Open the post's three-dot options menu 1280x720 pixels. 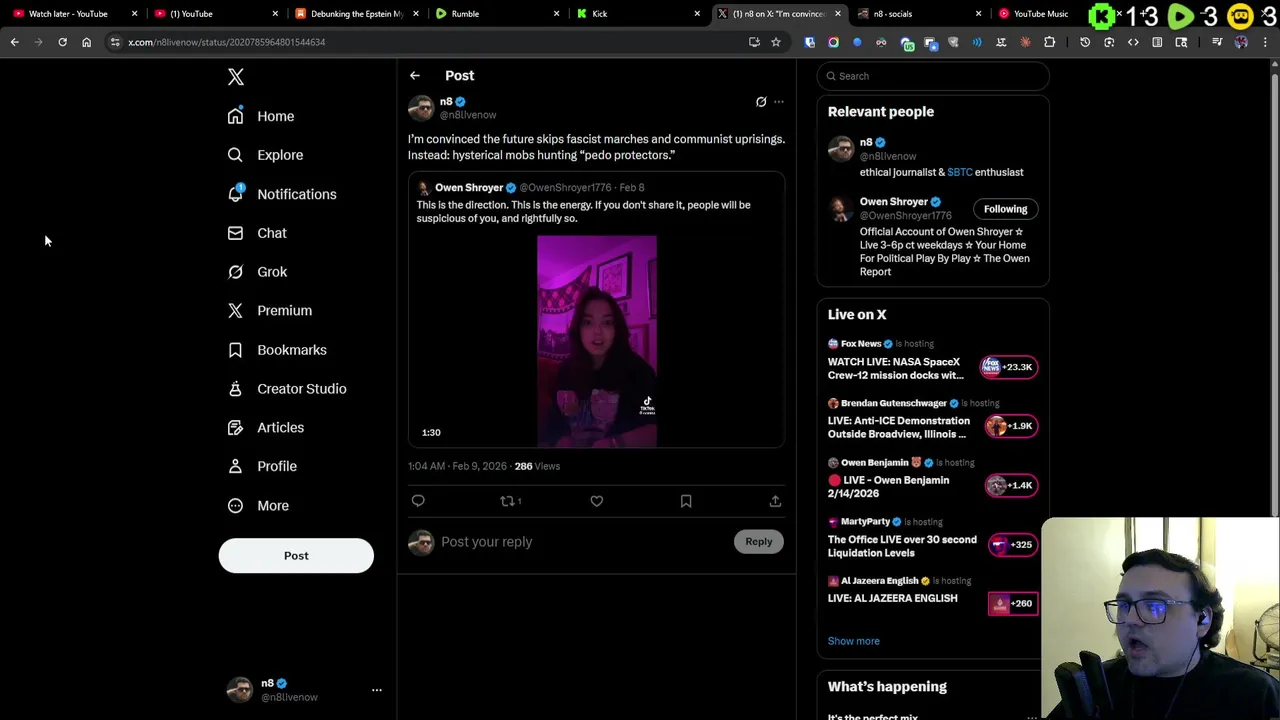[779, 102]
